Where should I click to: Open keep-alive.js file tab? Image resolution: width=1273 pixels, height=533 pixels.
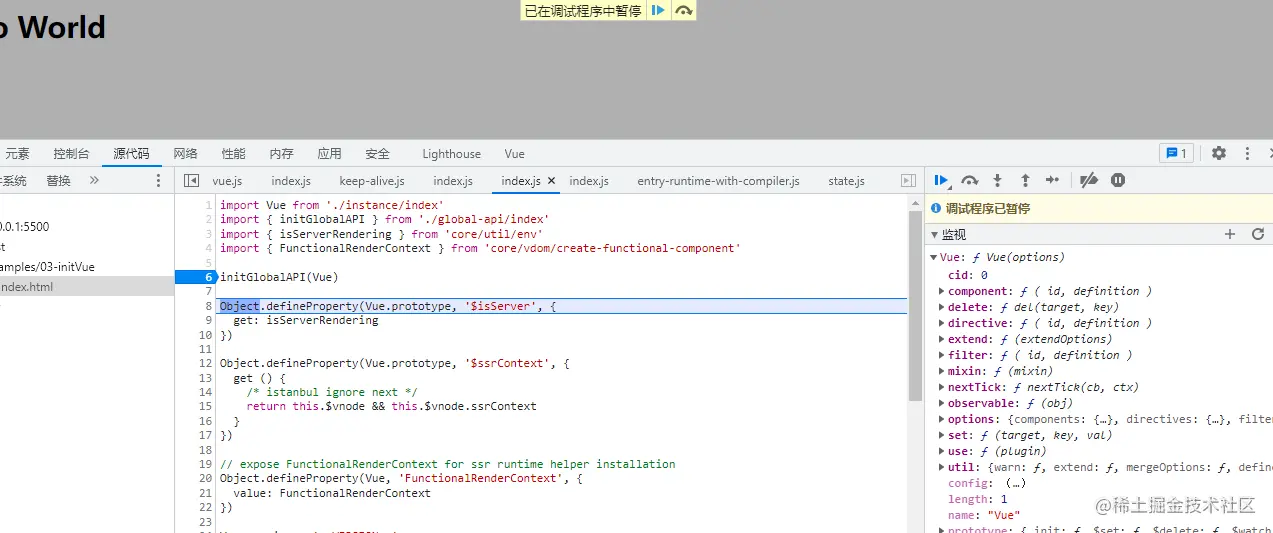[371, 181]
